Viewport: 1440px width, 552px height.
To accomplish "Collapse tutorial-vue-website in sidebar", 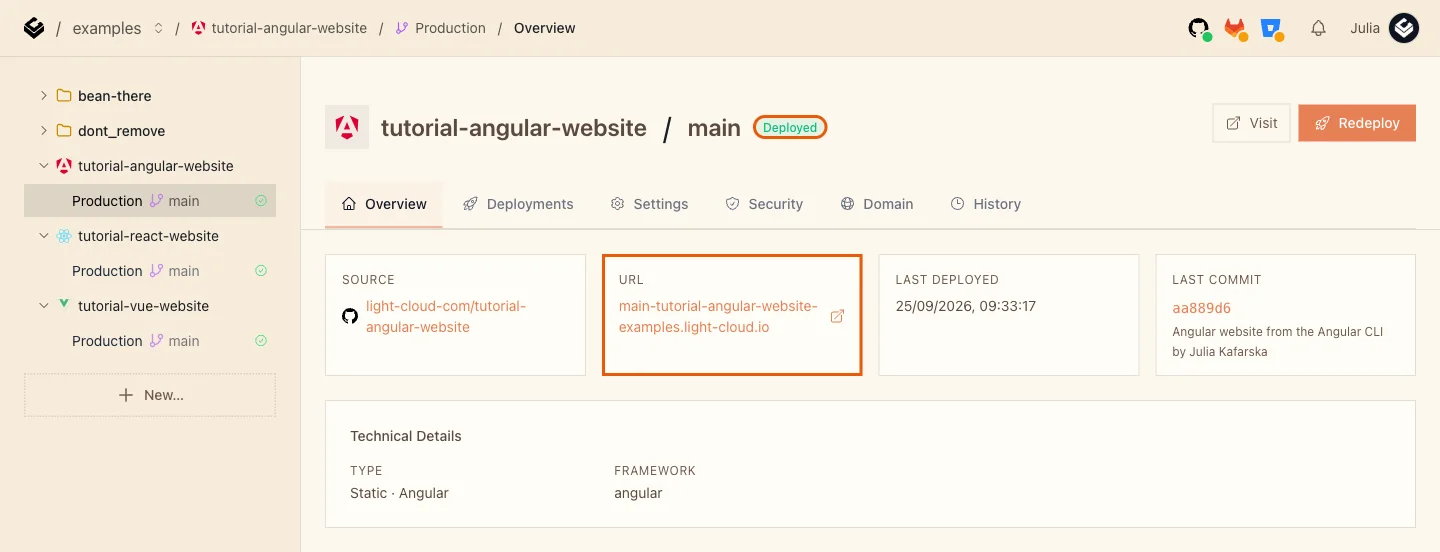I will [x=43, y=306].
